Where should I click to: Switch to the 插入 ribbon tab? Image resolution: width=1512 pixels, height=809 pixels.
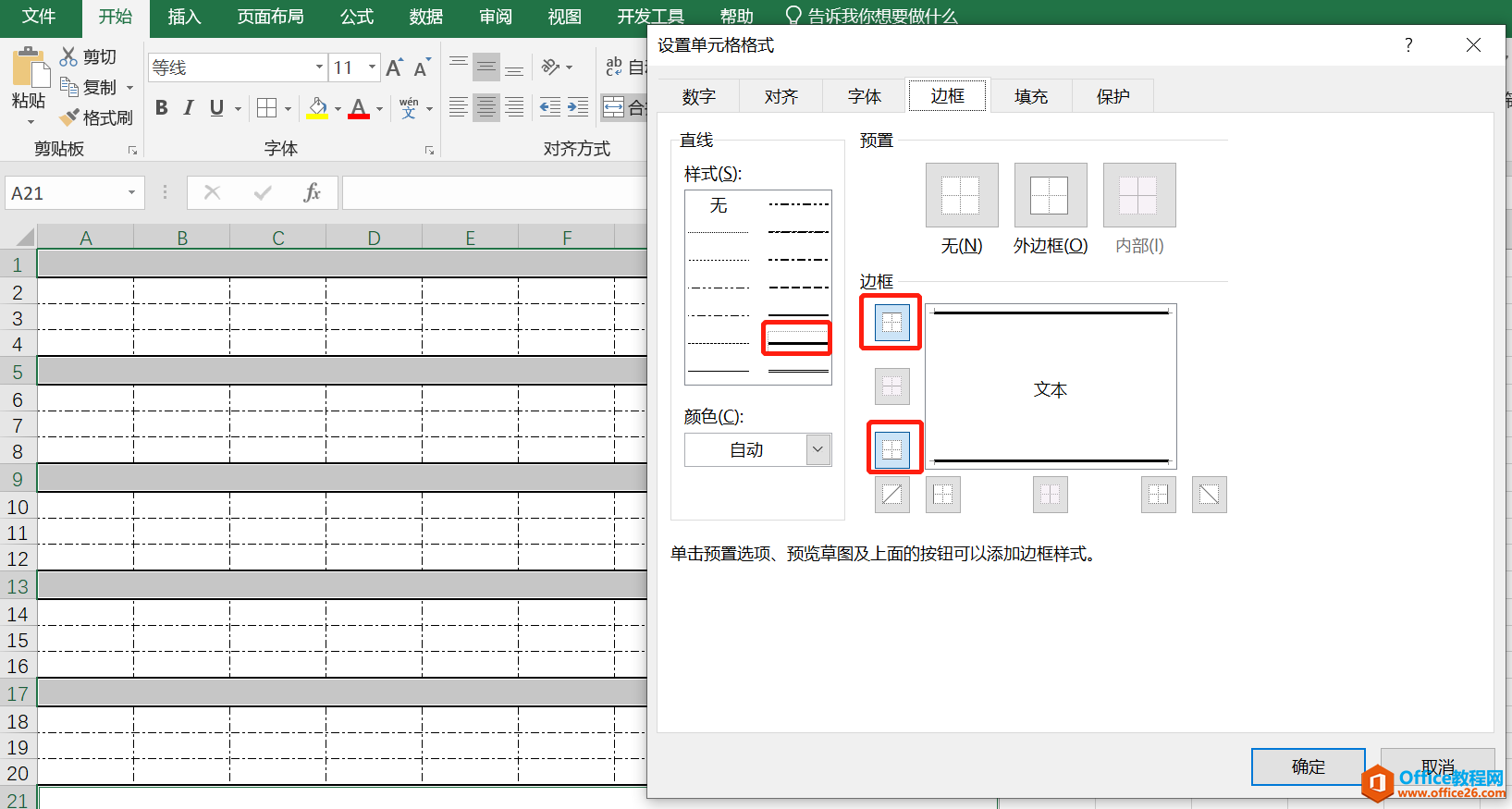tap(184, 17)
